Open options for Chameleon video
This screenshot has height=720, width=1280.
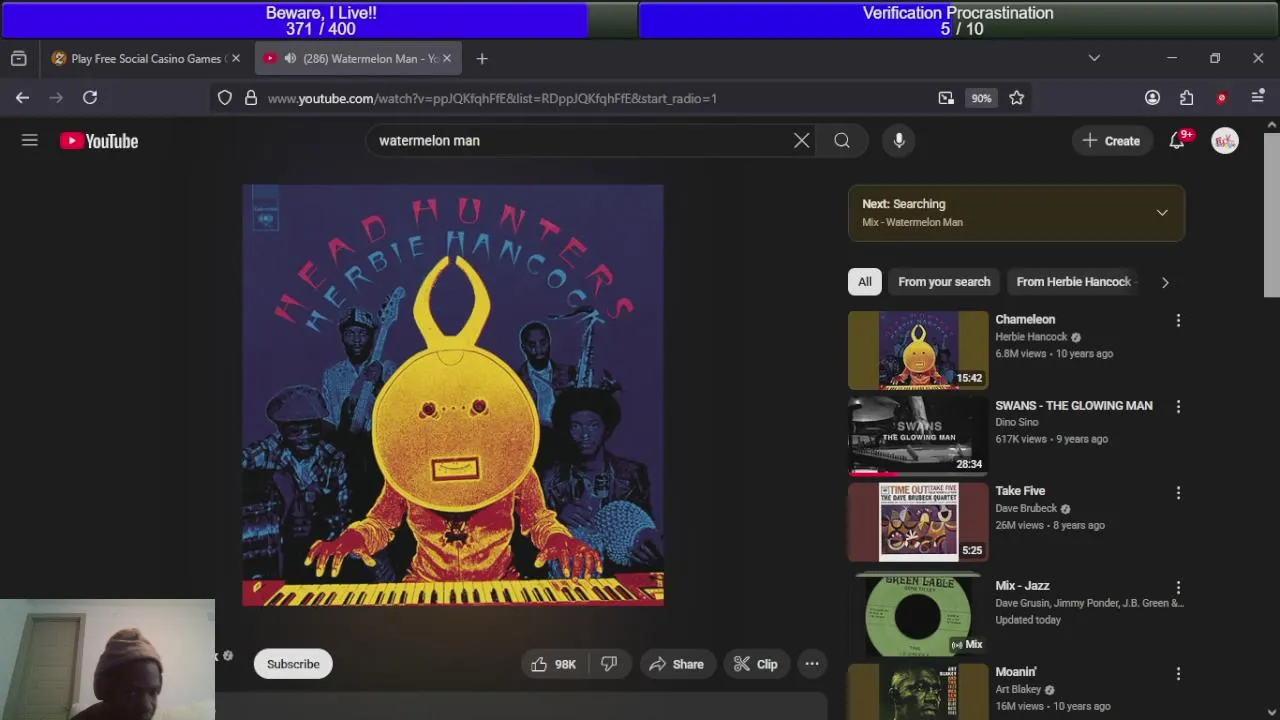(x=1178, y=320)
